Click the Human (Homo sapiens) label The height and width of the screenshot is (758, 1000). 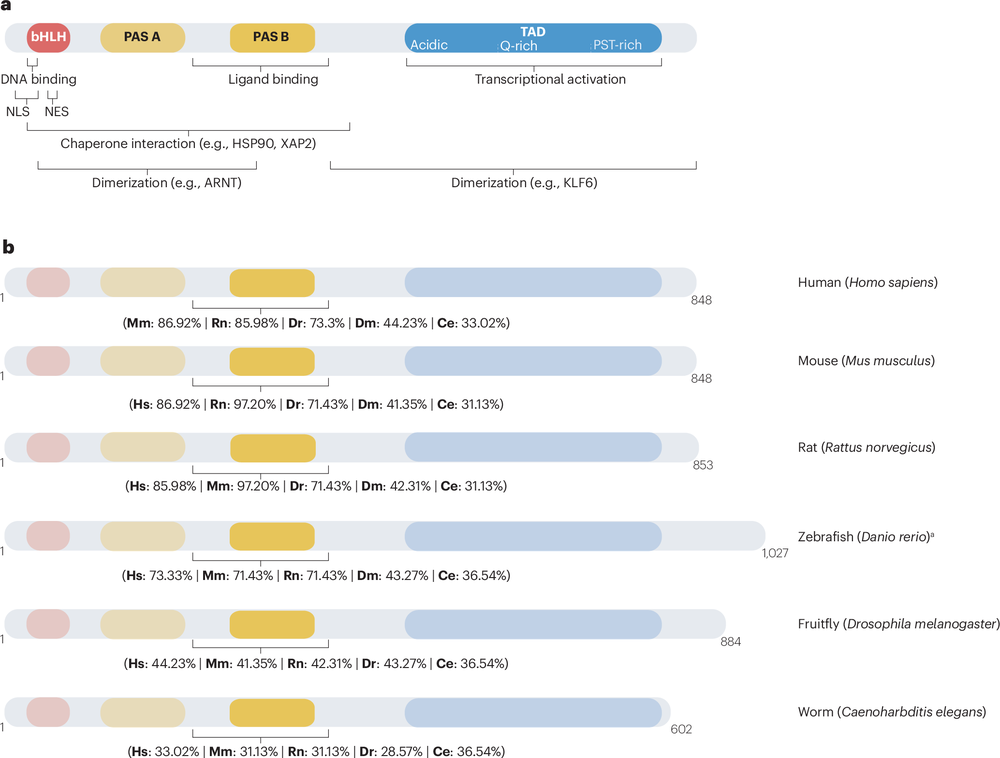pos(861,282)
